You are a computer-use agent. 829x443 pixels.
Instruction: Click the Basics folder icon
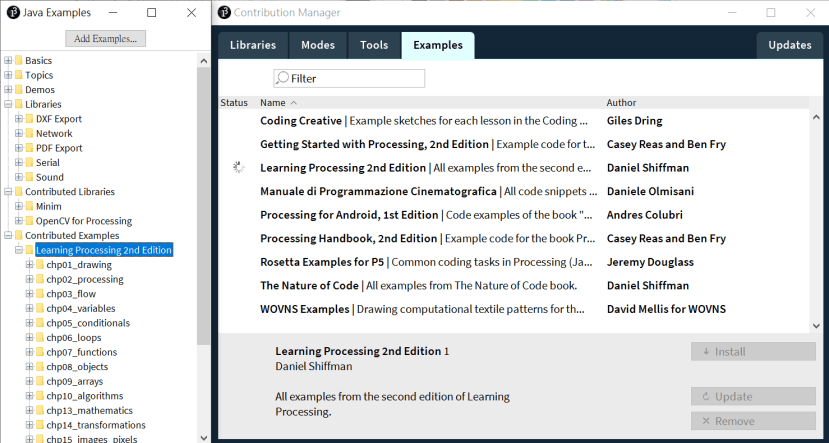pyautogui.click(x=19, y=60)
